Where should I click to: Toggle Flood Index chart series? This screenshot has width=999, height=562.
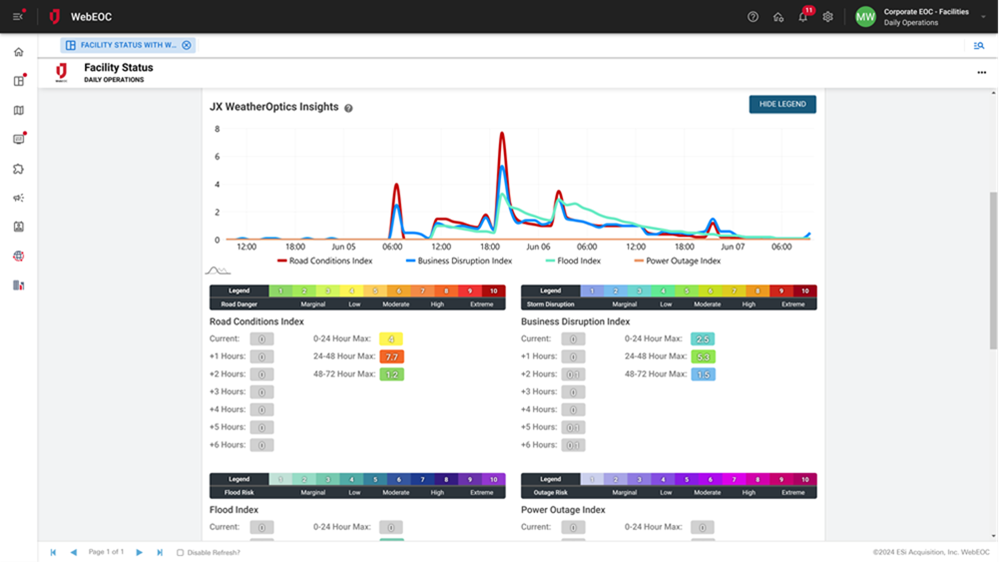[x=573, y=261]
